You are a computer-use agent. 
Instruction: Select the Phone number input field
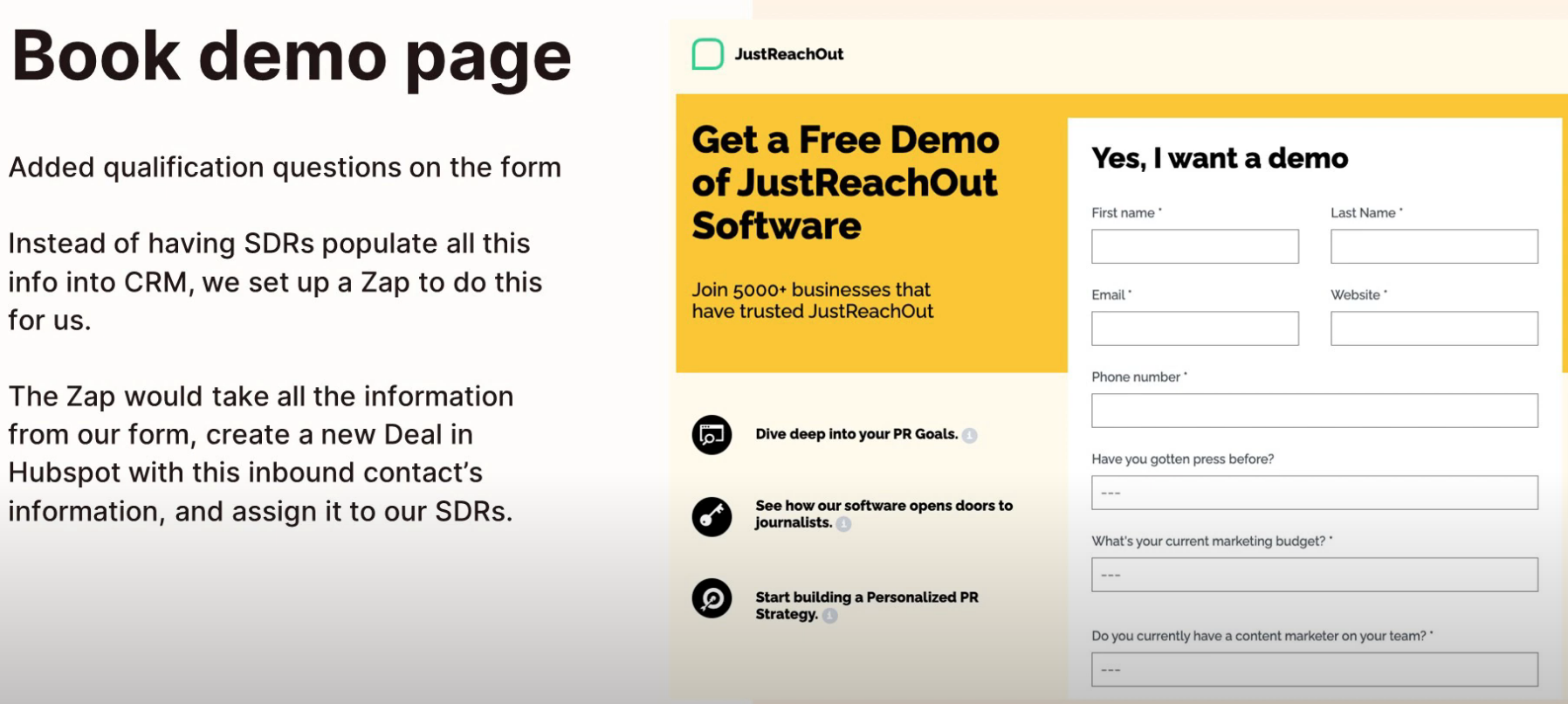(1314, 411)
